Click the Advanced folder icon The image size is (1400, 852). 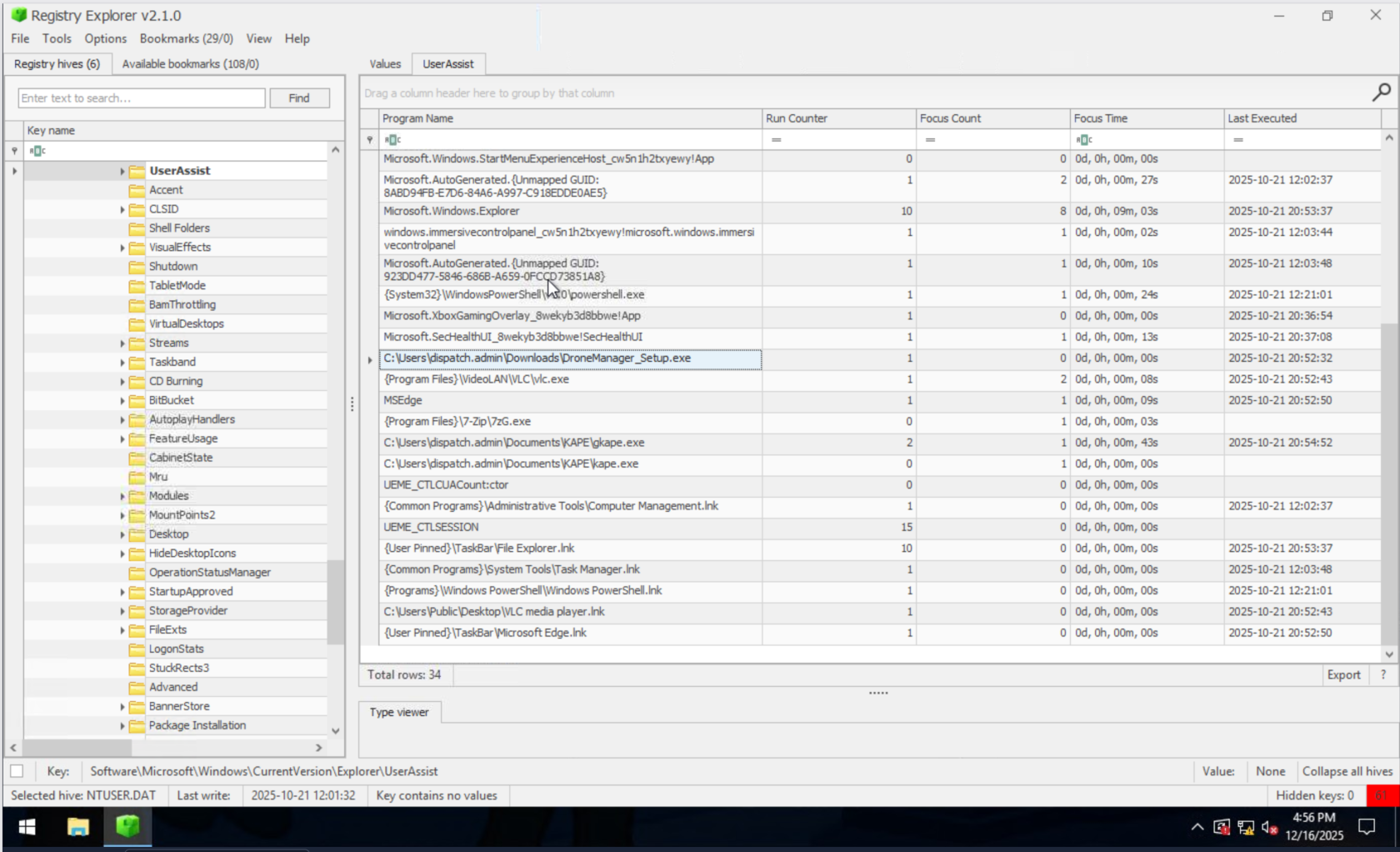point(137,688)
